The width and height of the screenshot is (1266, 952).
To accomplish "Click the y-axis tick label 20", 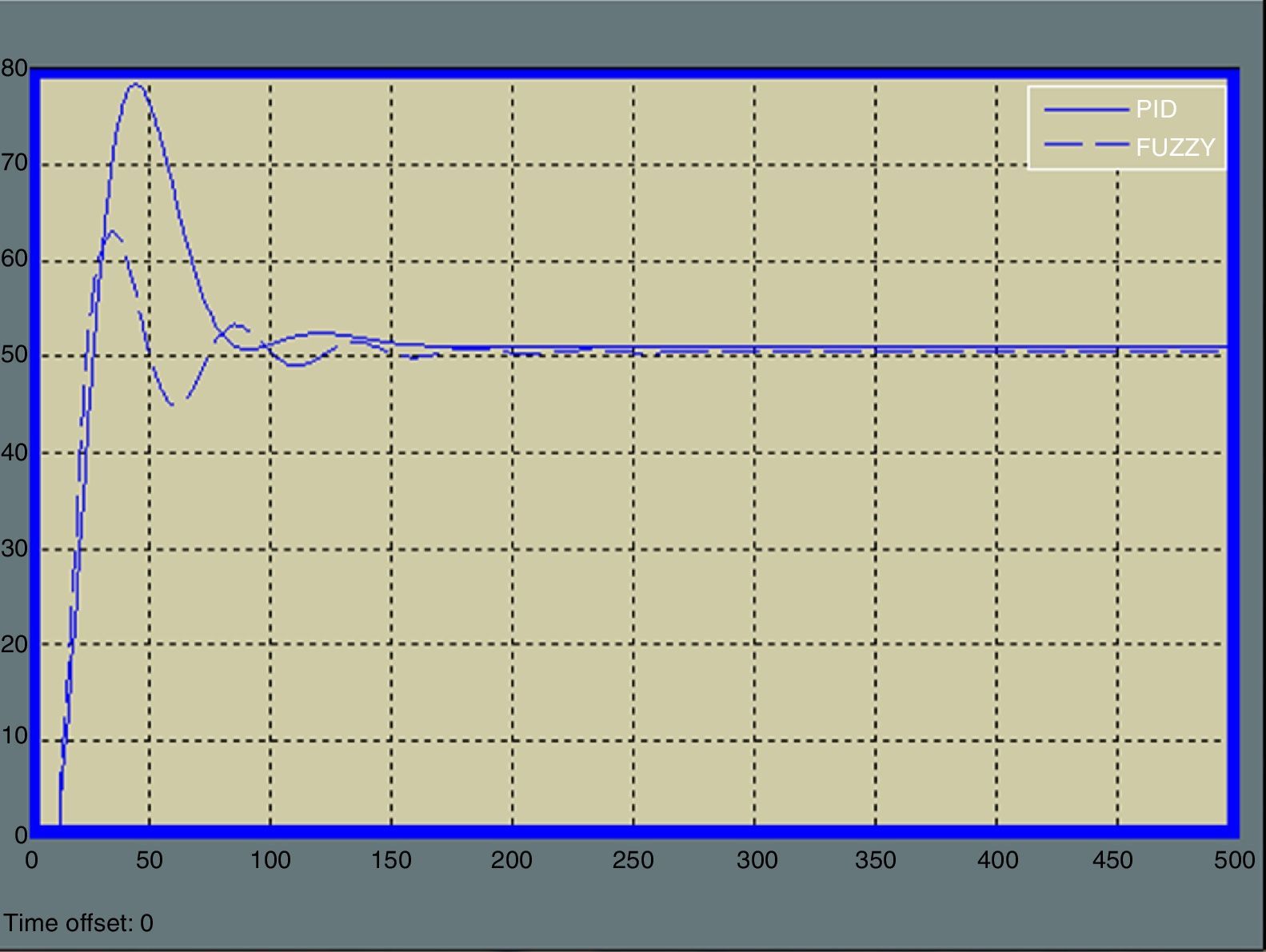I will click(14, 644).
